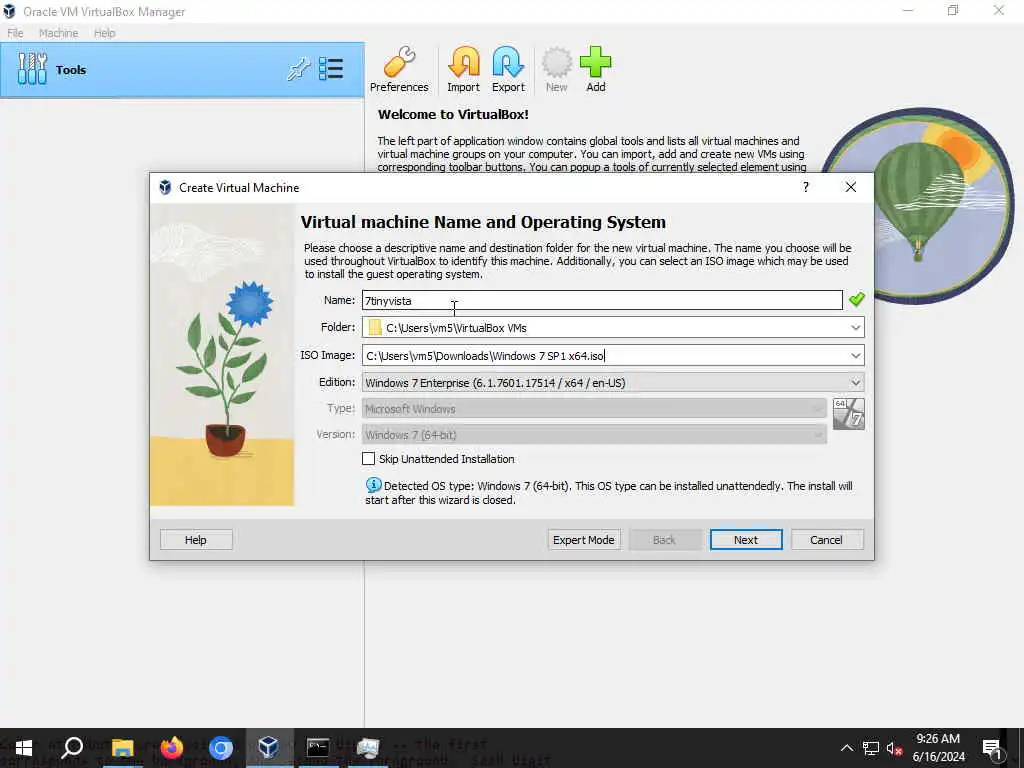Open the blue circular browser taskbar icon

point(221,748)
